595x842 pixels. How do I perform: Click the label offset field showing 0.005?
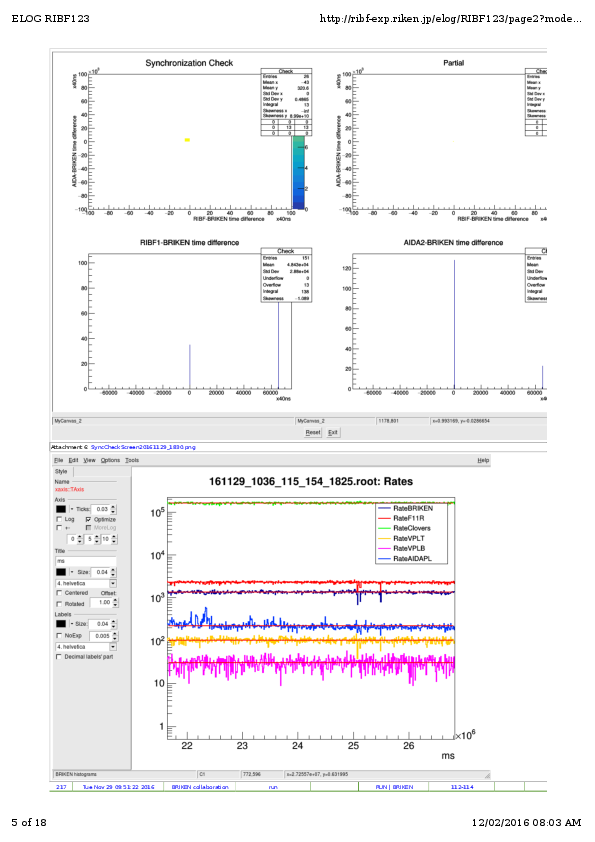[x=101, y=636]
